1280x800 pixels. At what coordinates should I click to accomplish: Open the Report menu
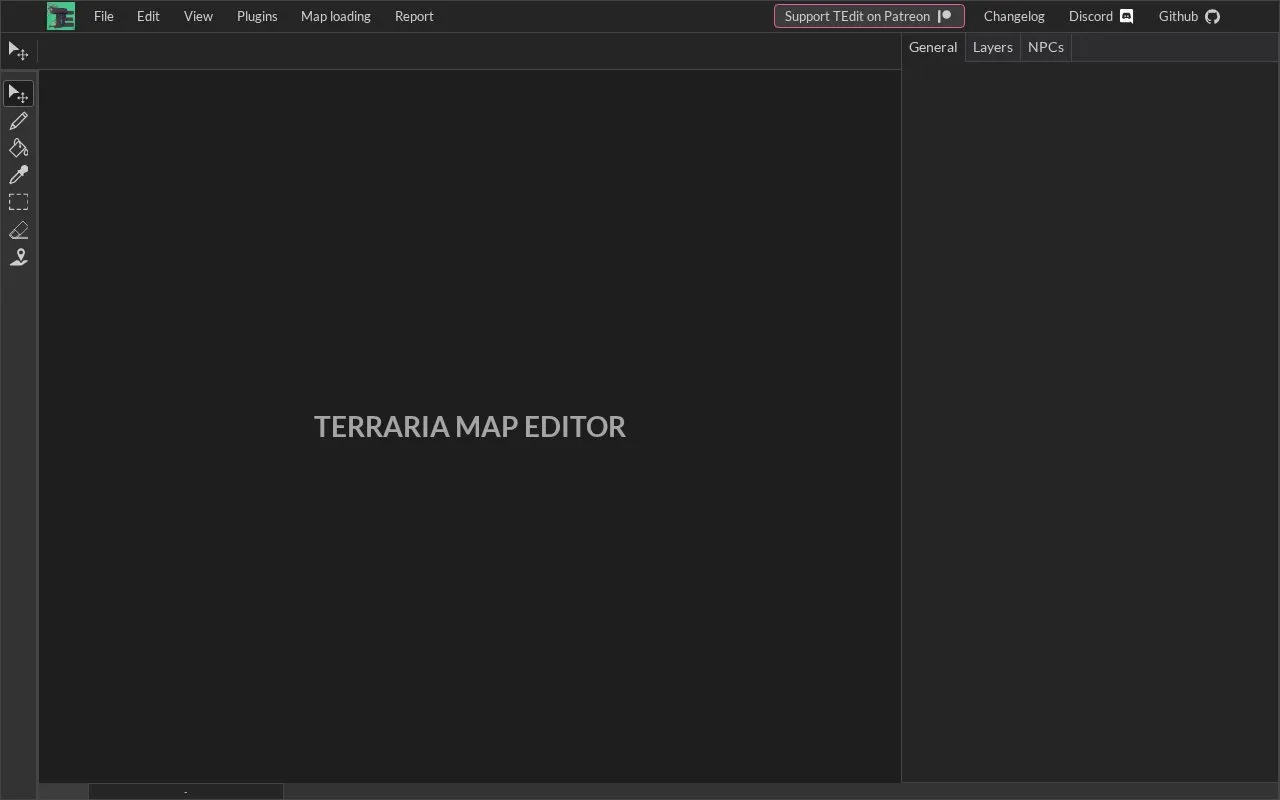414,16
